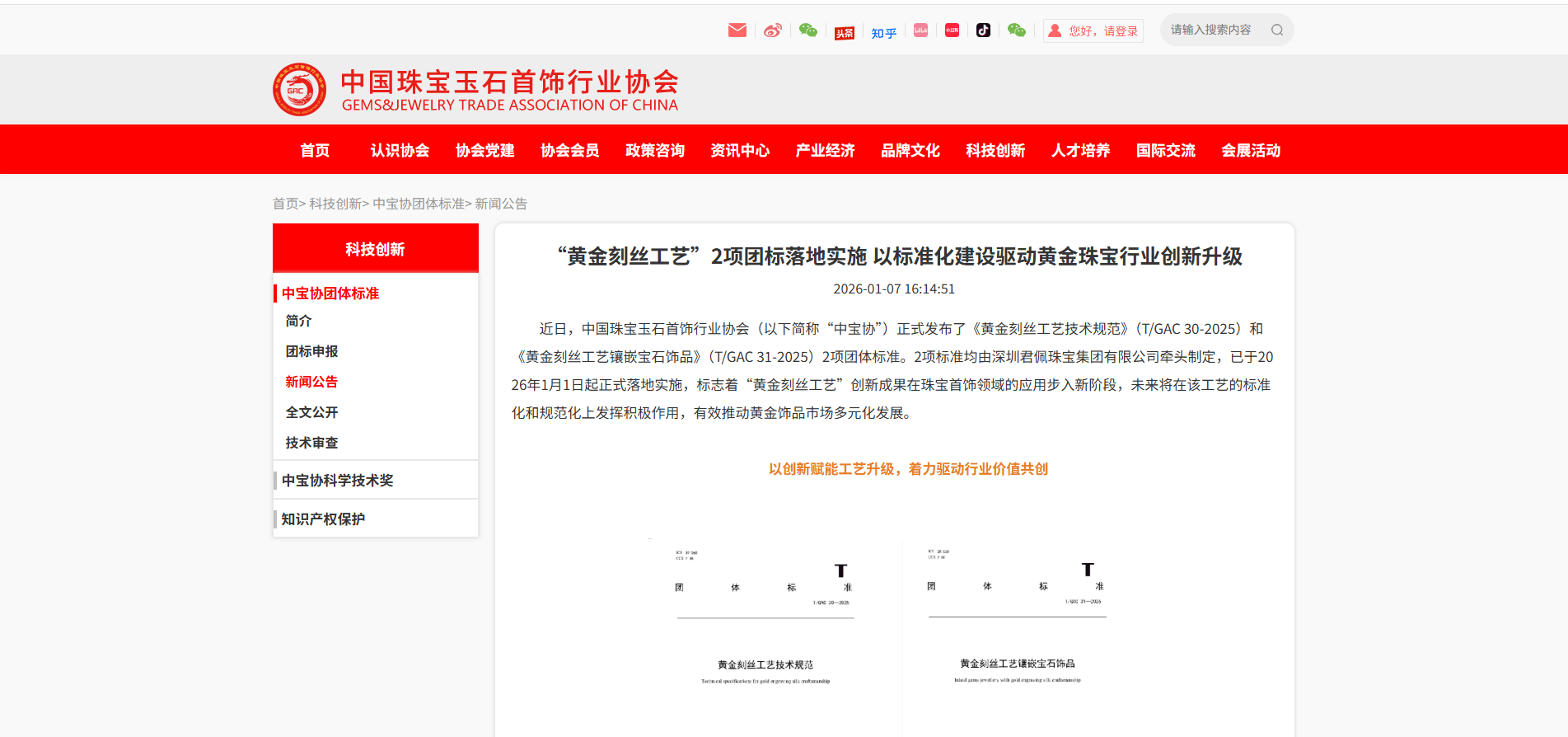Viewport: 1568px width, 737px height.
Task: Click the red email envelope icon
Action: [737, 31]
